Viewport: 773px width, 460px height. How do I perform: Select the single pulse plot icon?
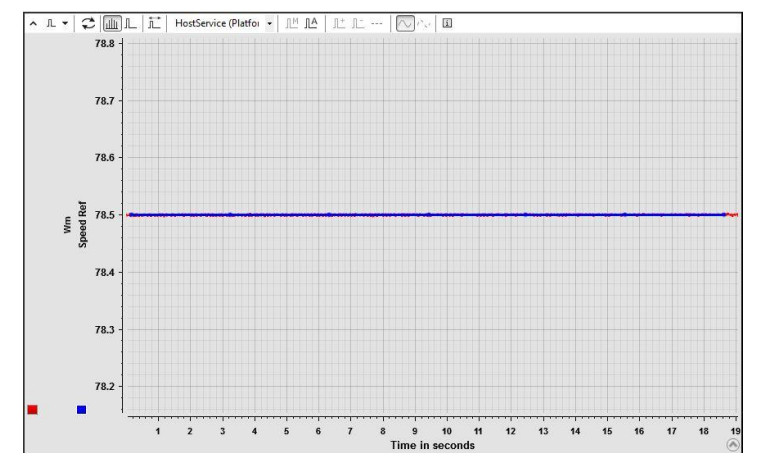128,20
